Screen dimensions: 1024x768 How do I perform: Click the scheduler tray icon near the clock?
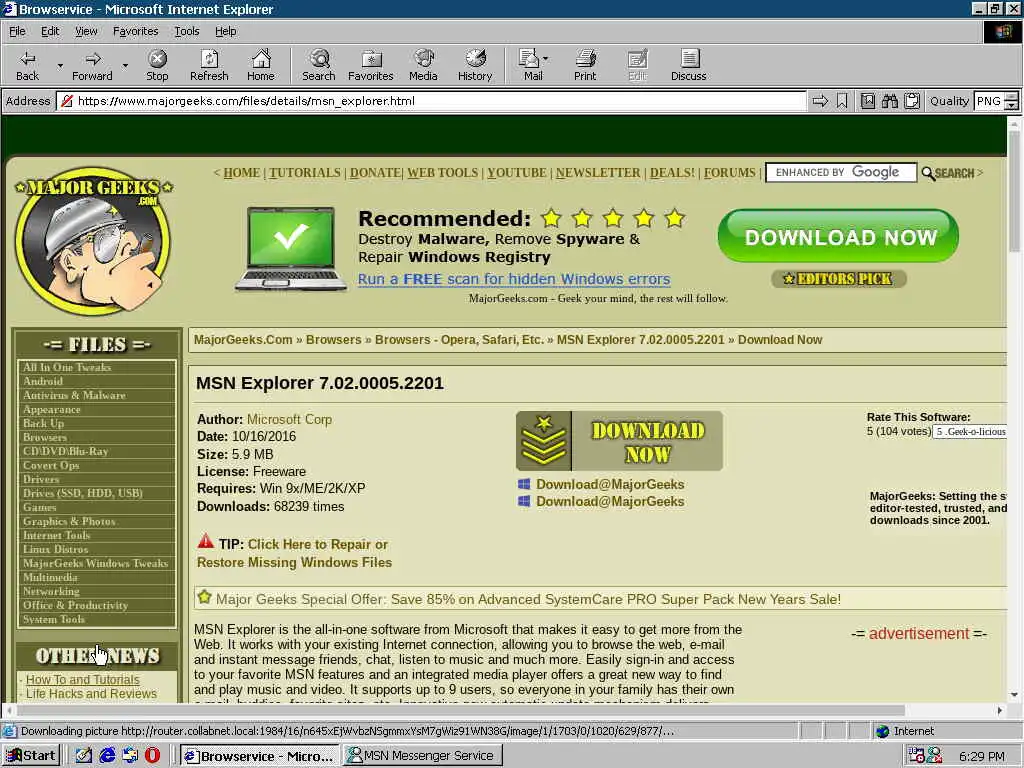[x=917, y=756]
